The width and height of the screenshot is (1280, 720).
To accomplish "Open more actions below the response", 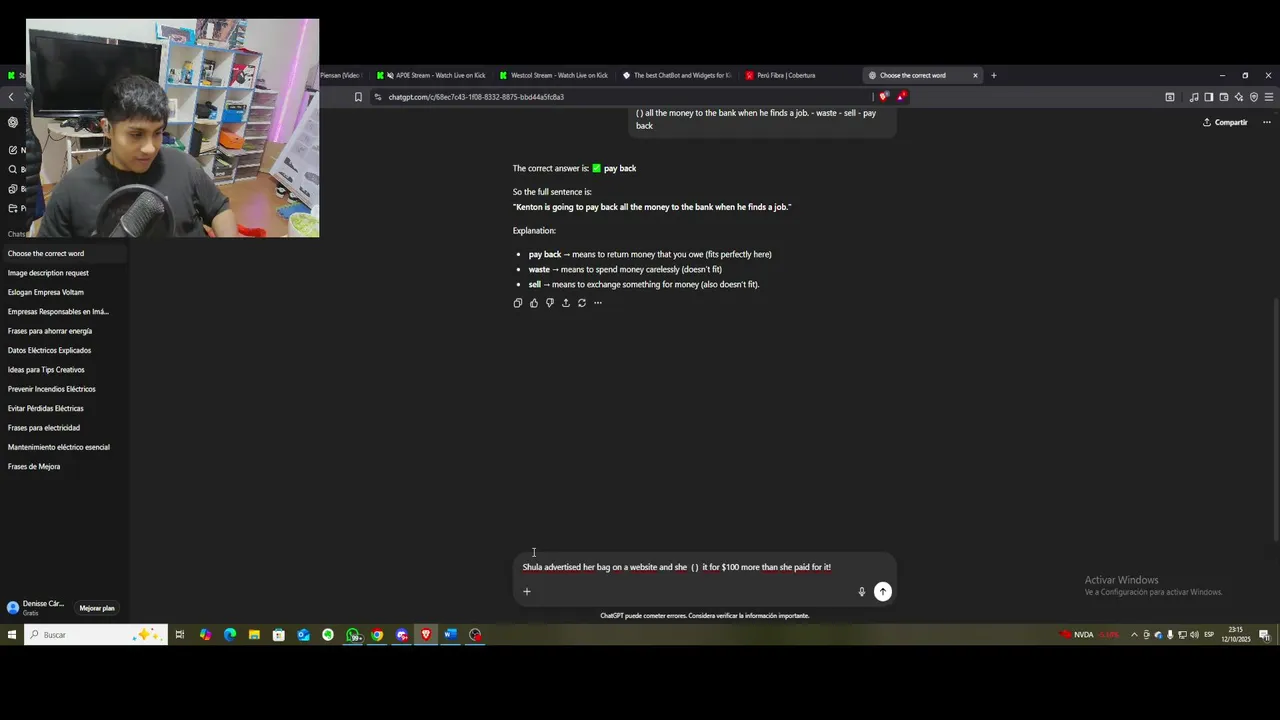I will [x=598, y=303].
